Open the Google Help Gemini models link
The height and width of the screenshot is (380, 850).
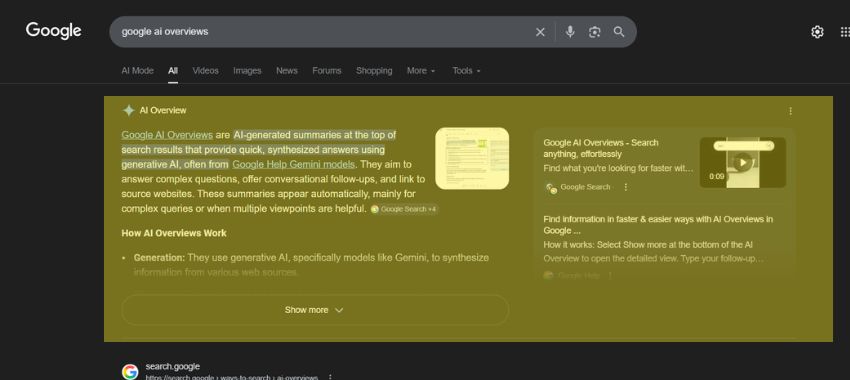[x=293, y=164]
